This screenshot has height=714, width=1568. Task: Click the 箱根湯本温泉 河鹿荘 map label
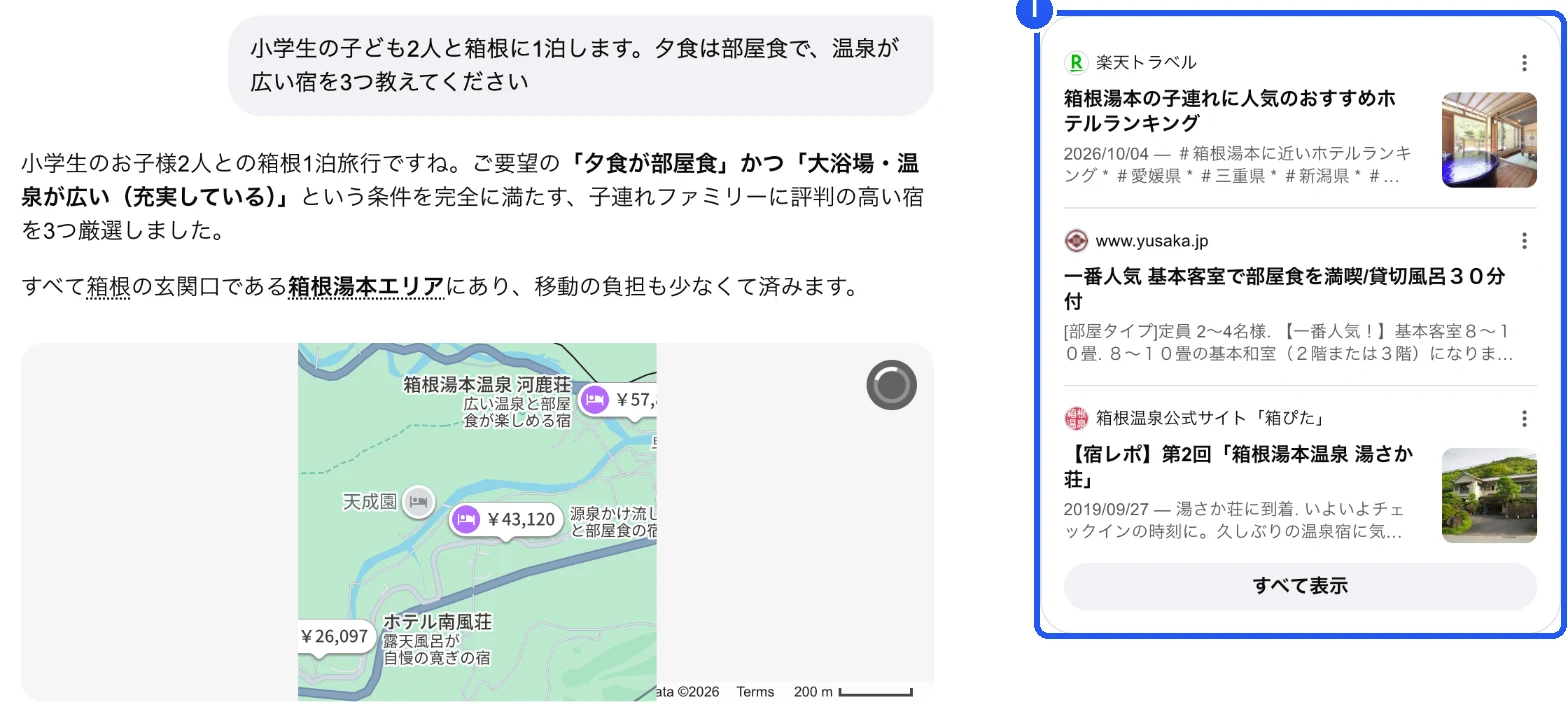[487, 384]
